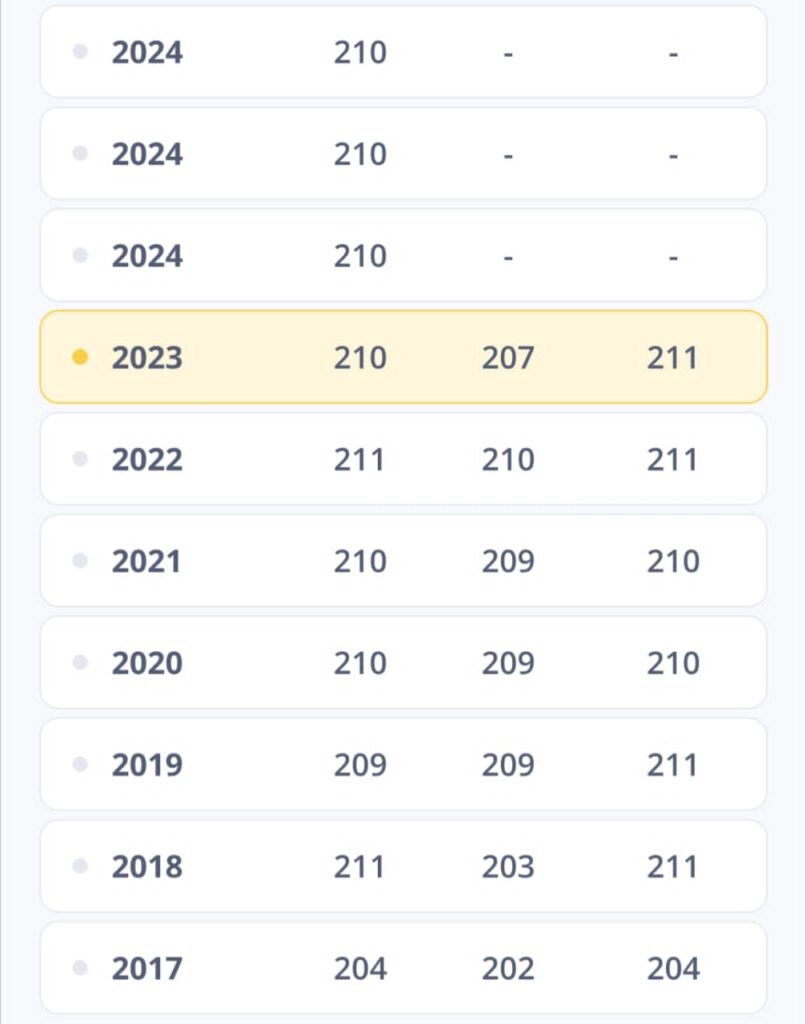This screenshot has height=1024, width=806.
Task: Click the 211 value in the 2022 row's first column
Action: (359, 460)
